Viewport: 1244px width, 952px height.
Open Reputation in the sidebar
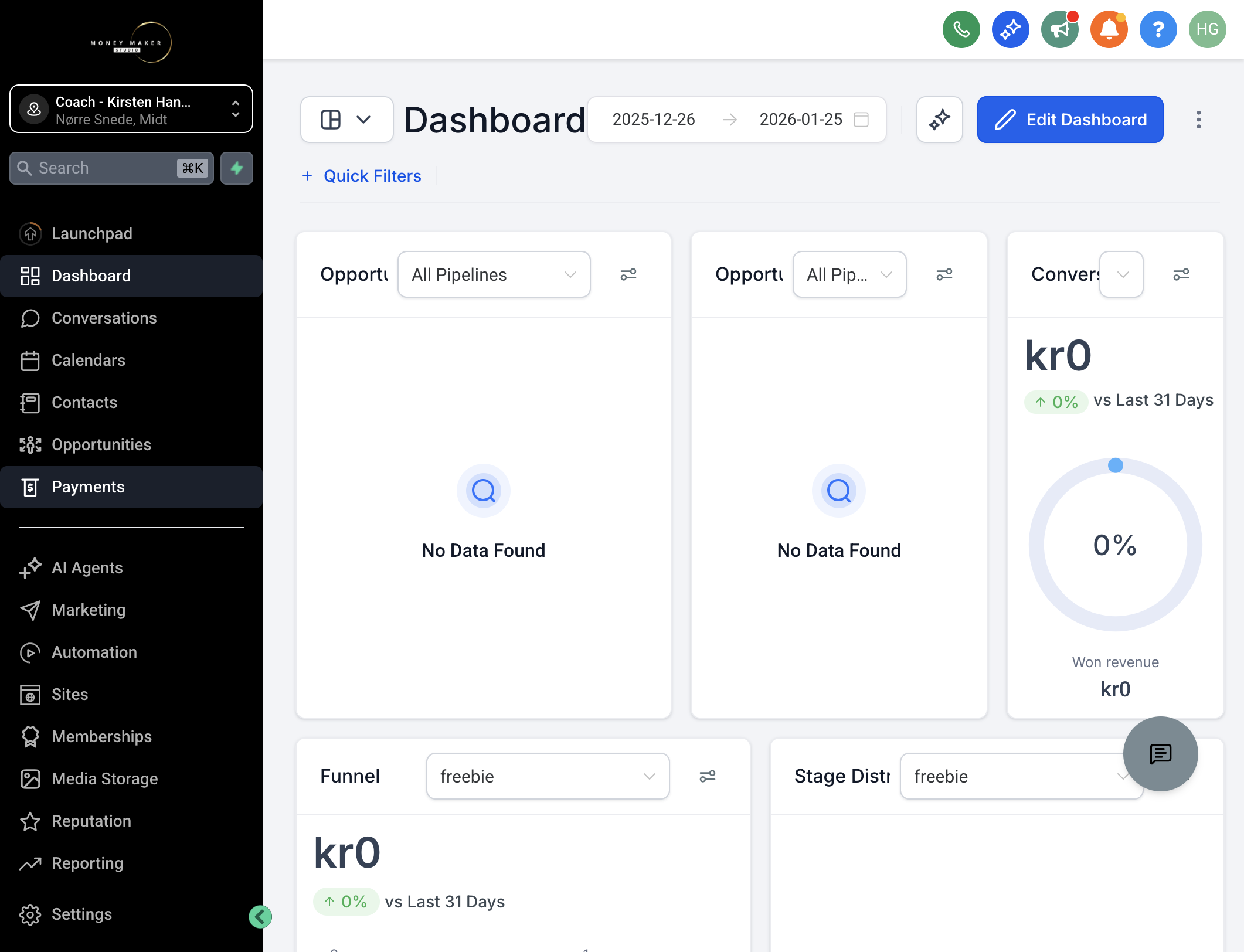131,821
